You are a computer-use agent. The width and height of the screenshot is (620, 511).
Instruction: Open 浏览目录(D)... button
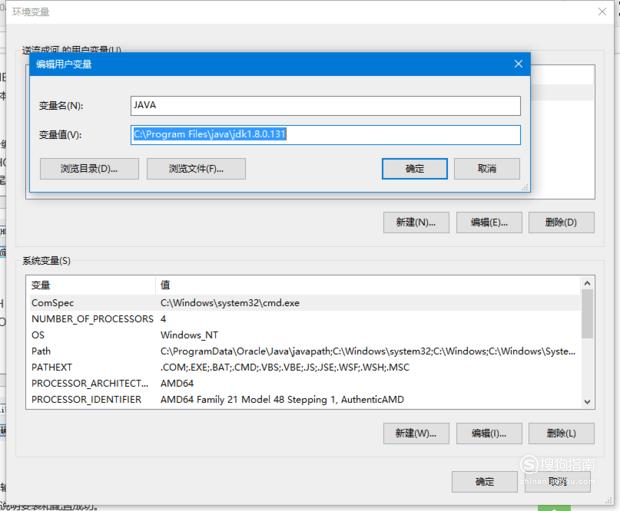89,169
